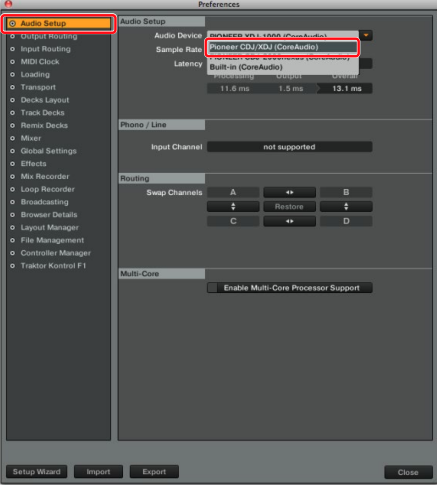
Task: Click the 11.6 ms processing latency value
Action: [235, 89]
